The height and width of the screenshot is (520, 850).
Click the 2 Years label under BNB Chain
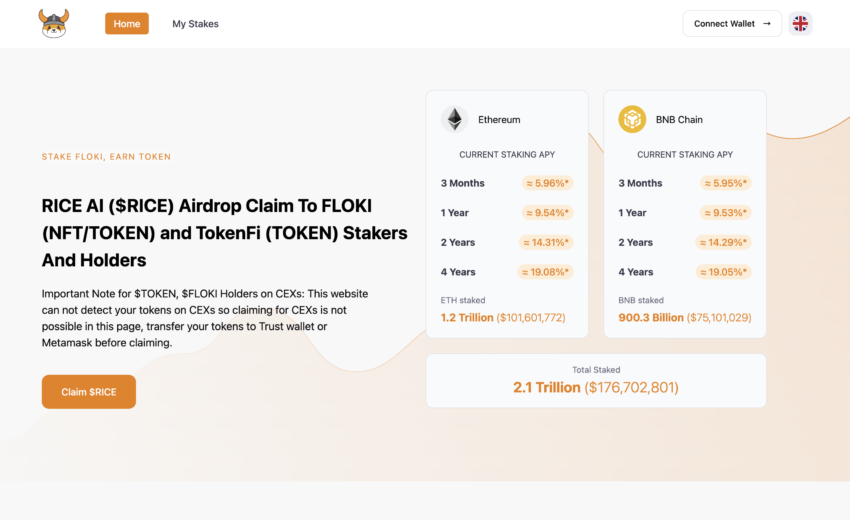tap(635, 242)
